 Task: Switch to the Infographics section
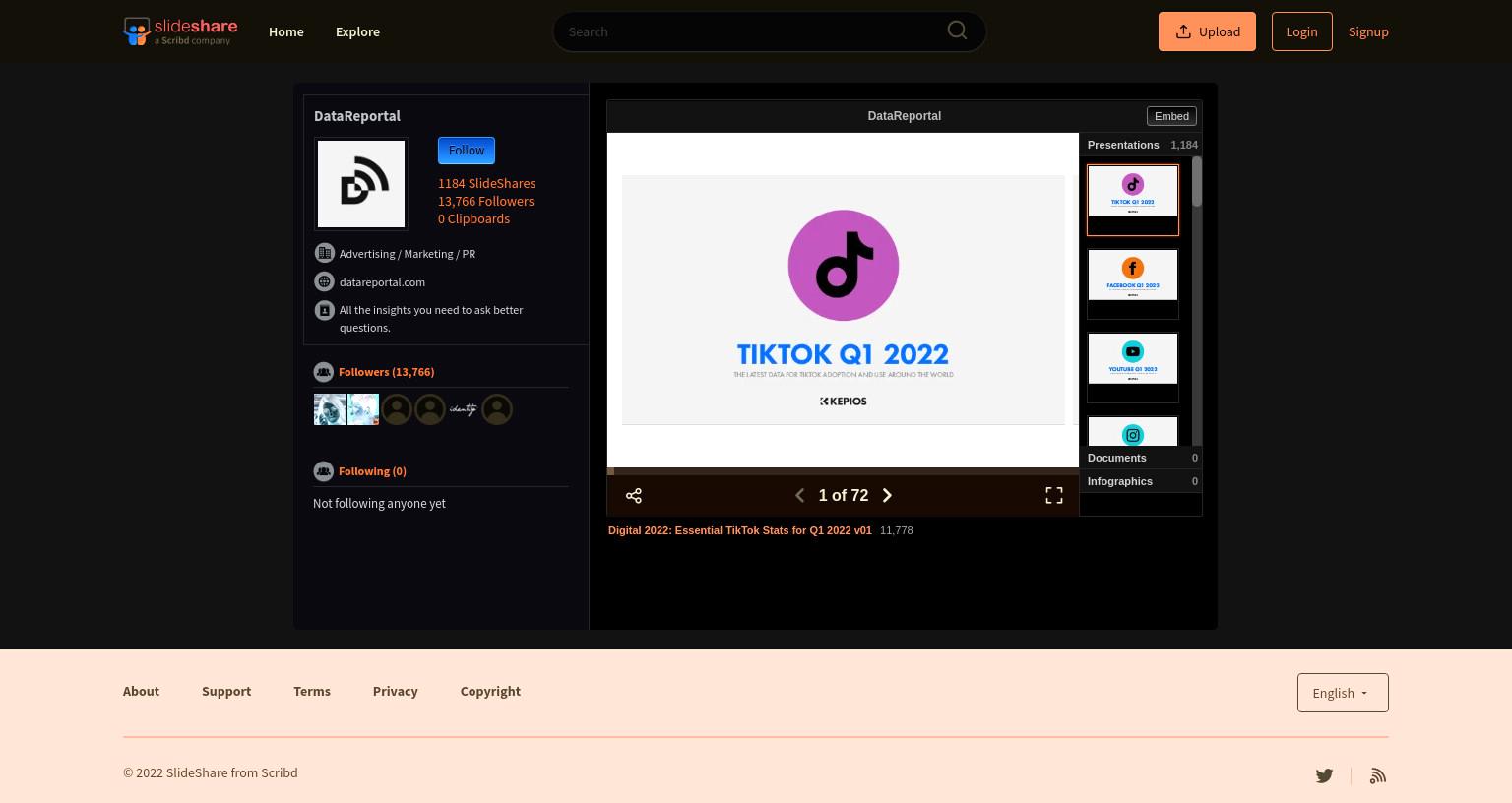pyautogui.click(x=1141, y=481)
